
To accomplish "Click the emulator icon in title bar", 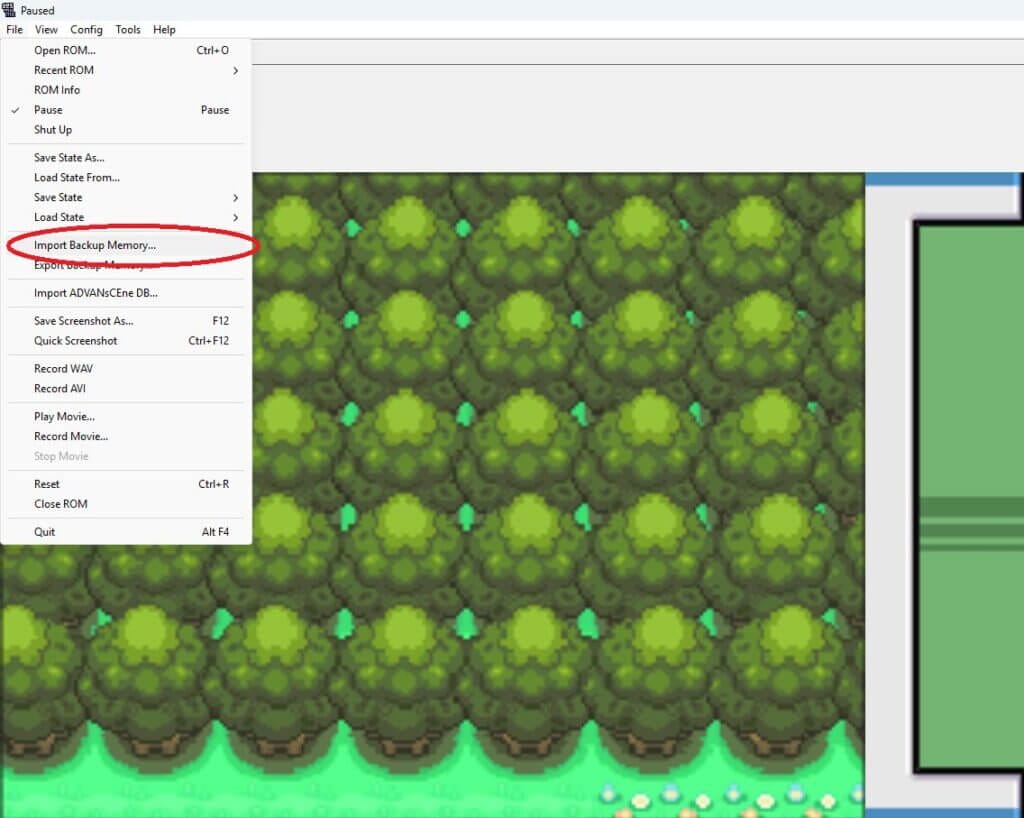I will 10,10.
